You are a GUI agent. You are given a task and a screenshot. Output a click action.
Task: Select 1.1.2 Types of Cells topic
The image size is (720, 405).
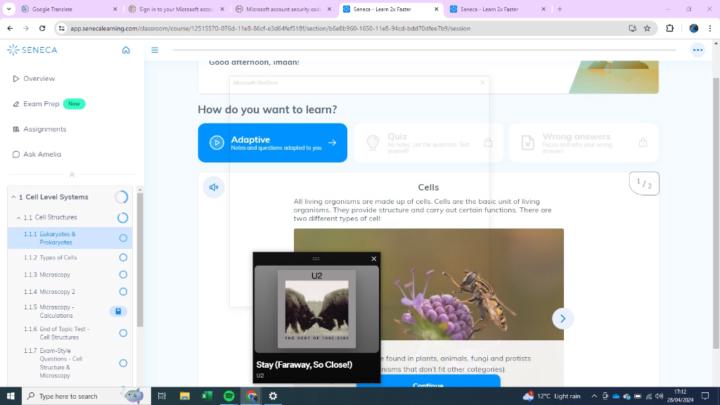(70, 258)
